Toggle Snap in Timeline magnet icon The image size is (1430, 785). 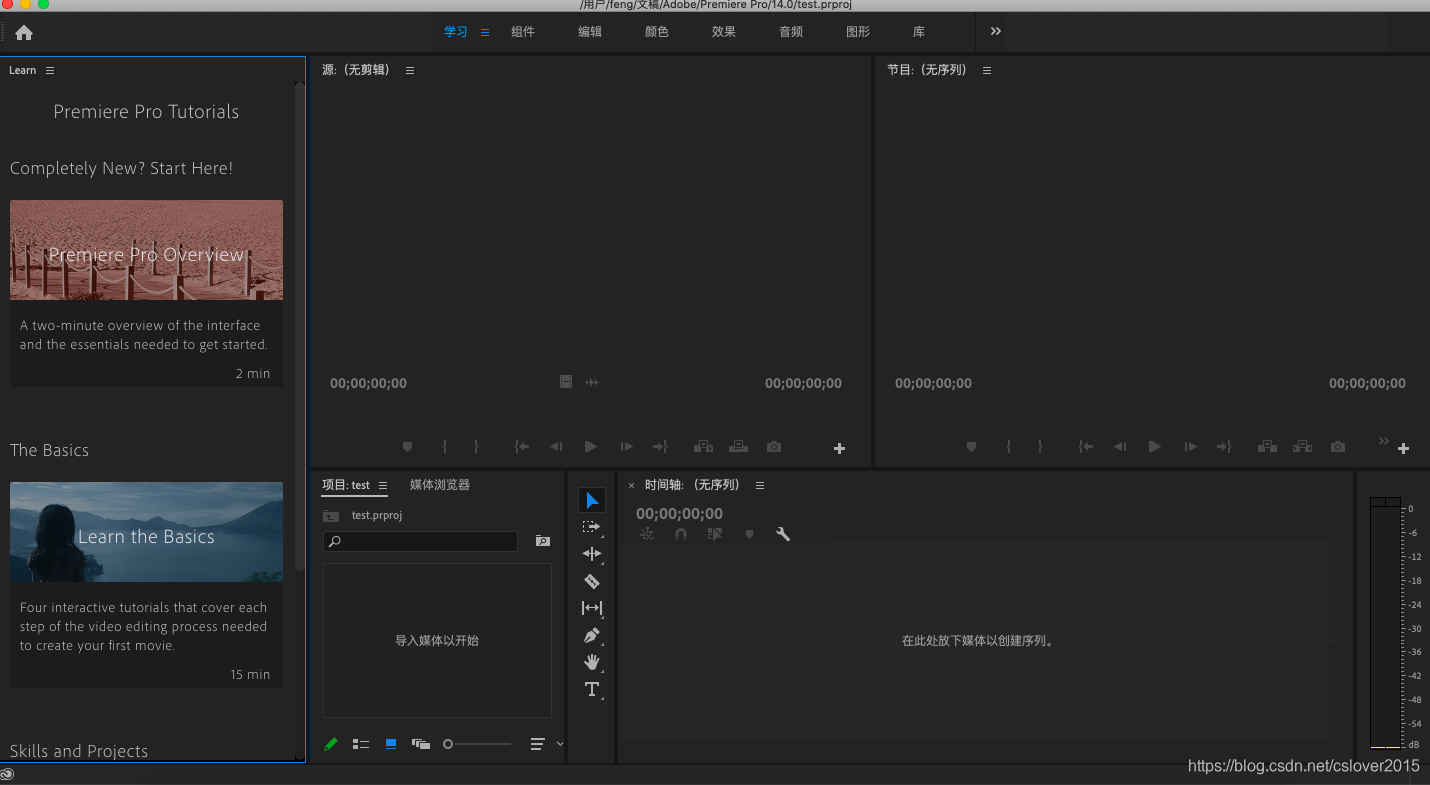coord(681,534)
